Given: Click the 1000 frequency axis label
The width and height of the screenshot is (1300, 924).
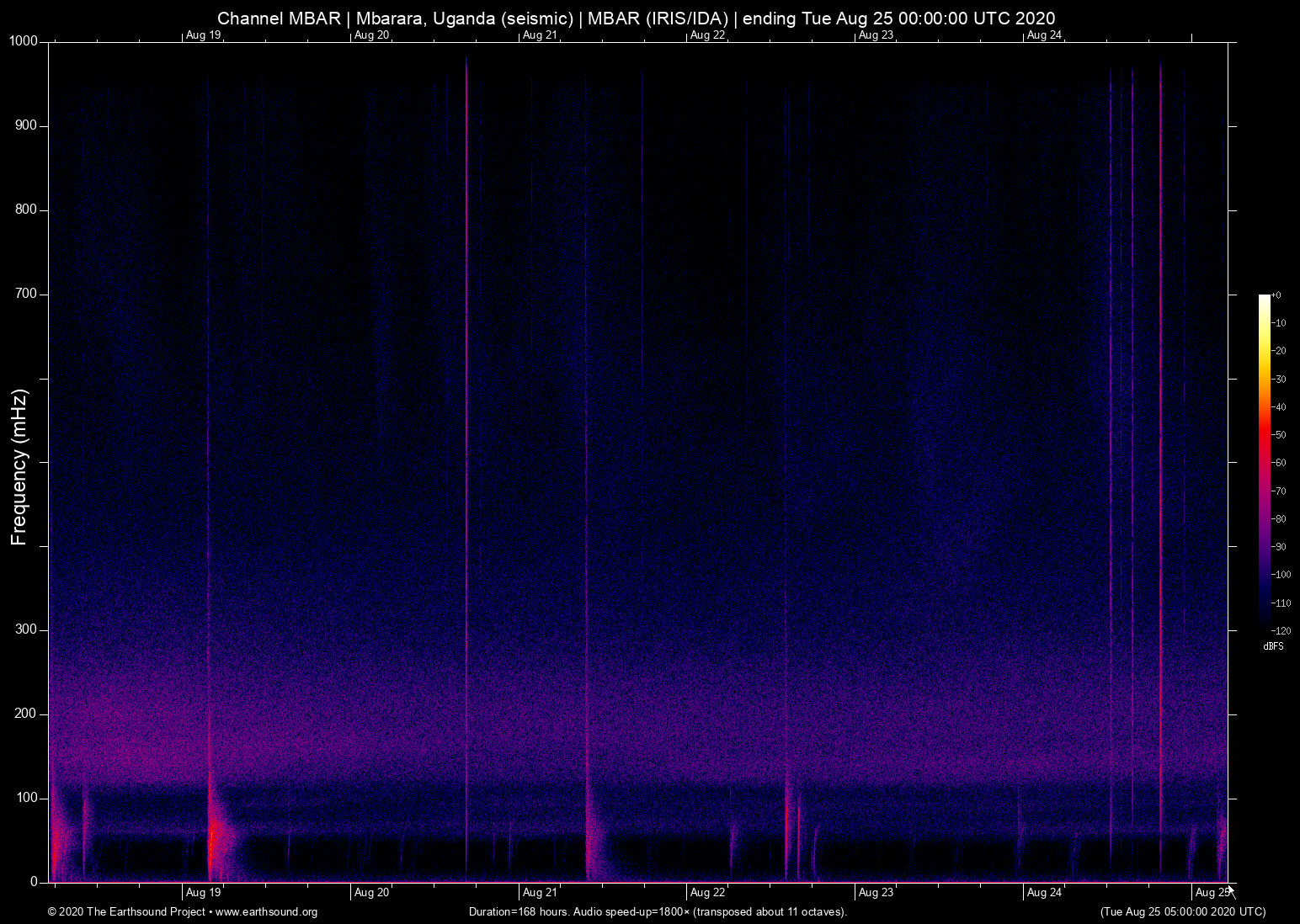Looking at the screenshot, I should (x=24, y=41).
